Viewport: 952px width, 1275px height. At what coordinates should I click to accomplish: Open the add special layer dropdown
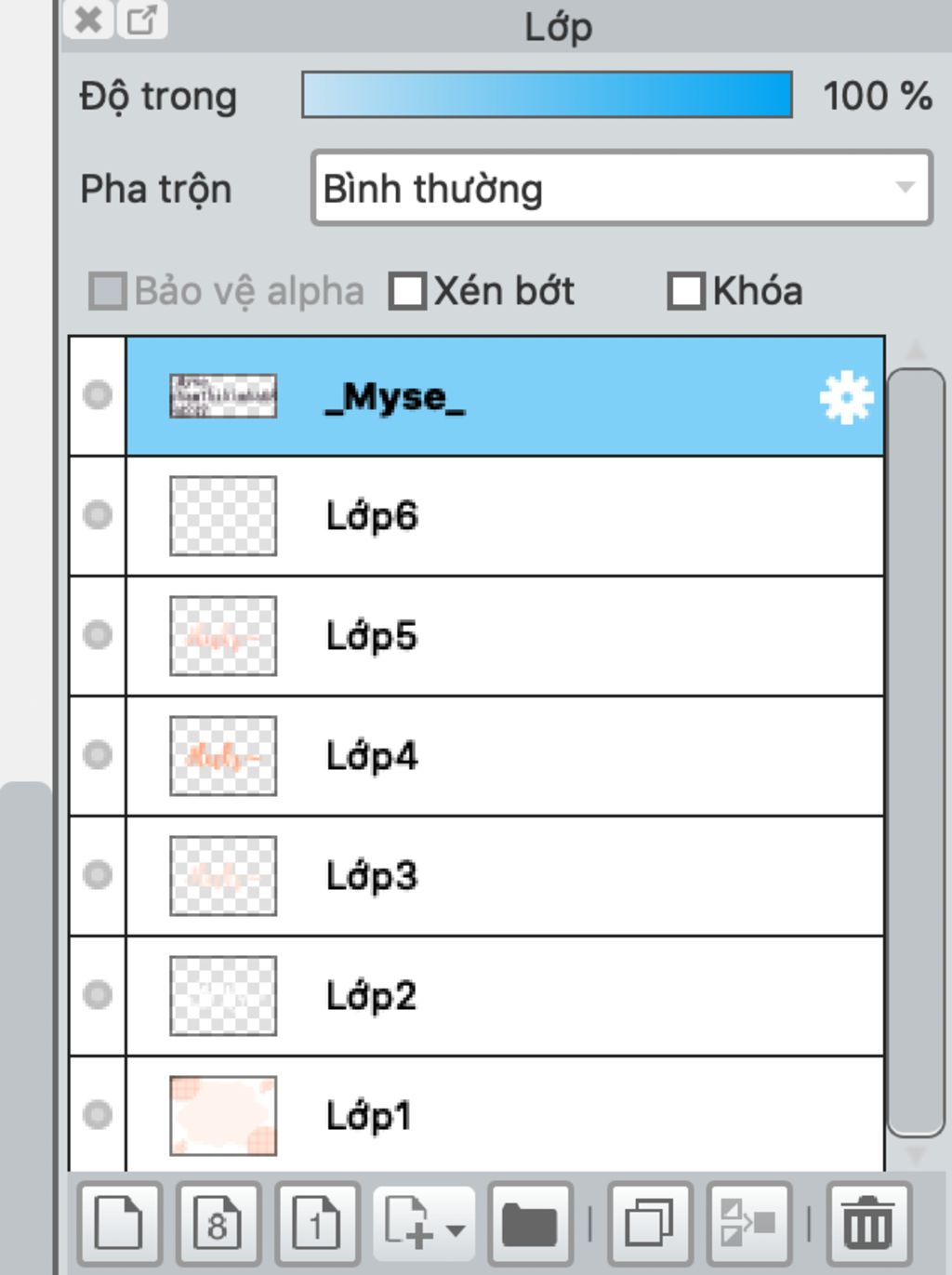[x=424, y=1222]
